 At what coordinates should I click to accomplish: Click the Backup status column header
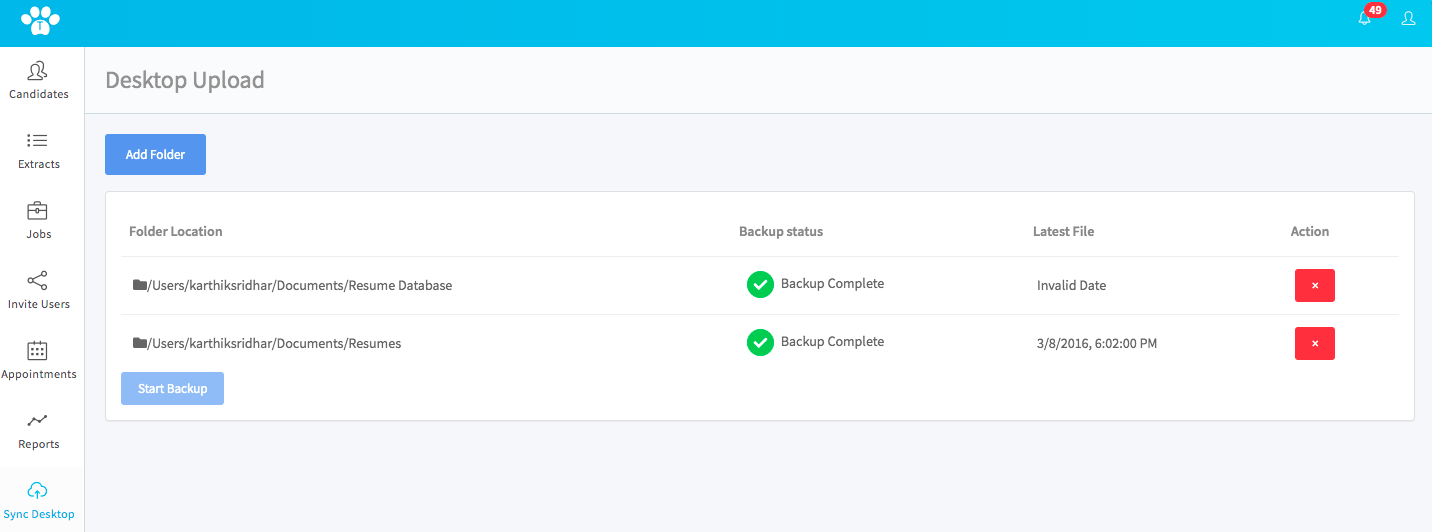tap(781, 231)
